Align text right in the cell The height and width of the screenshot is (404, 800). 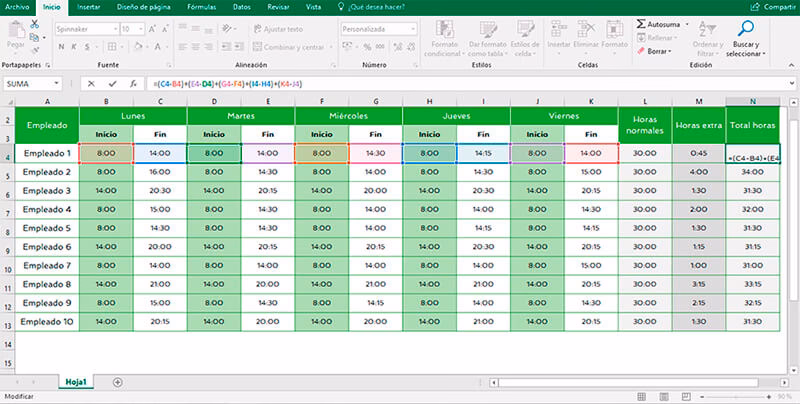(x=208, y=47)
